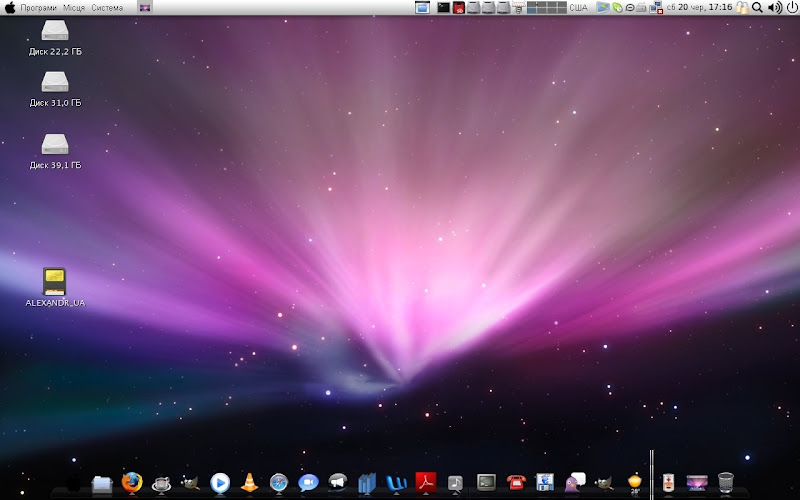Click the chat bubble tray icon
The image size is (800, 500).
point(630,8)
